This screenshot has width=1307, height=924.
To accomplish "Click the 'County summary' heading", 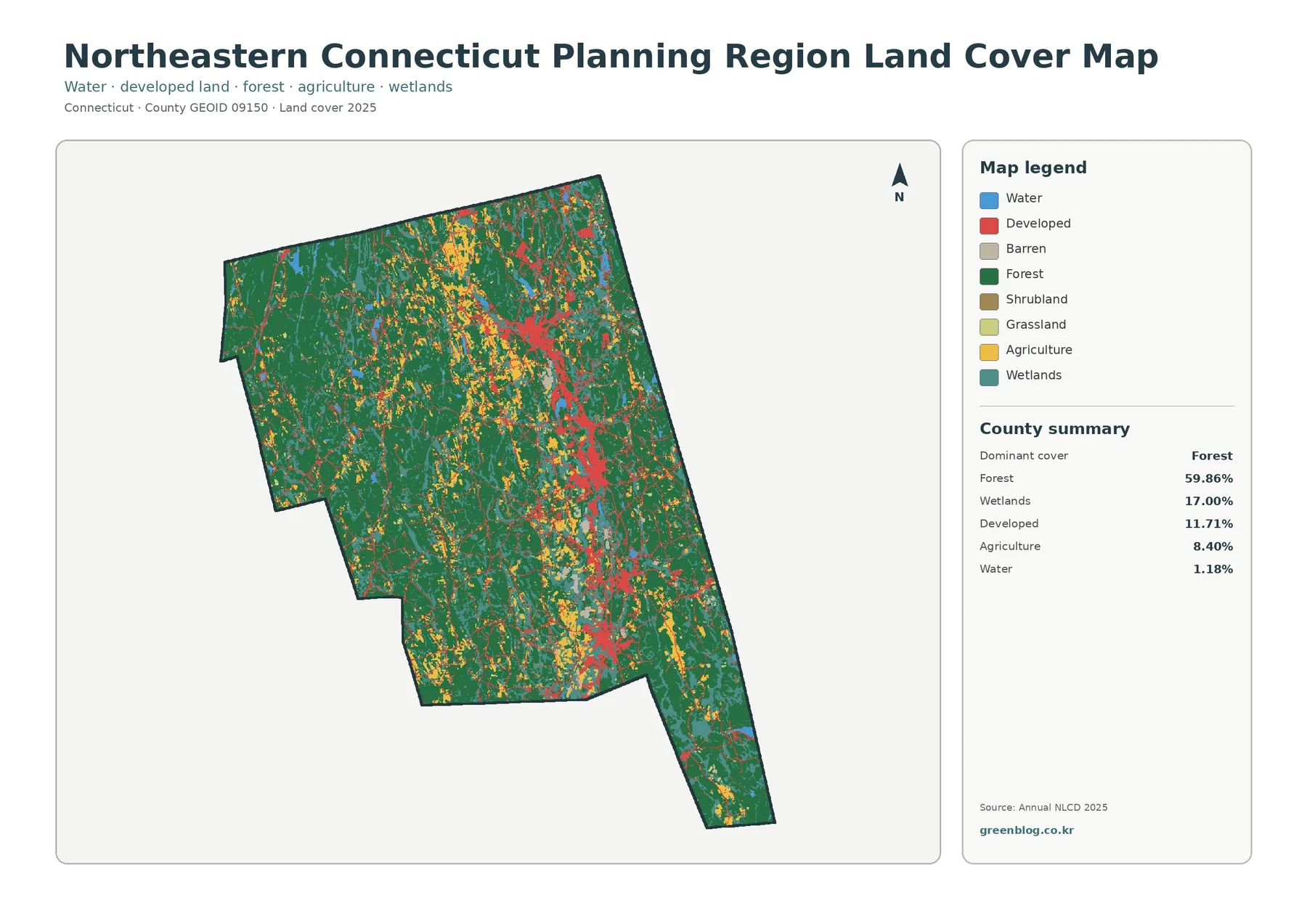I will coord(1054,429).
